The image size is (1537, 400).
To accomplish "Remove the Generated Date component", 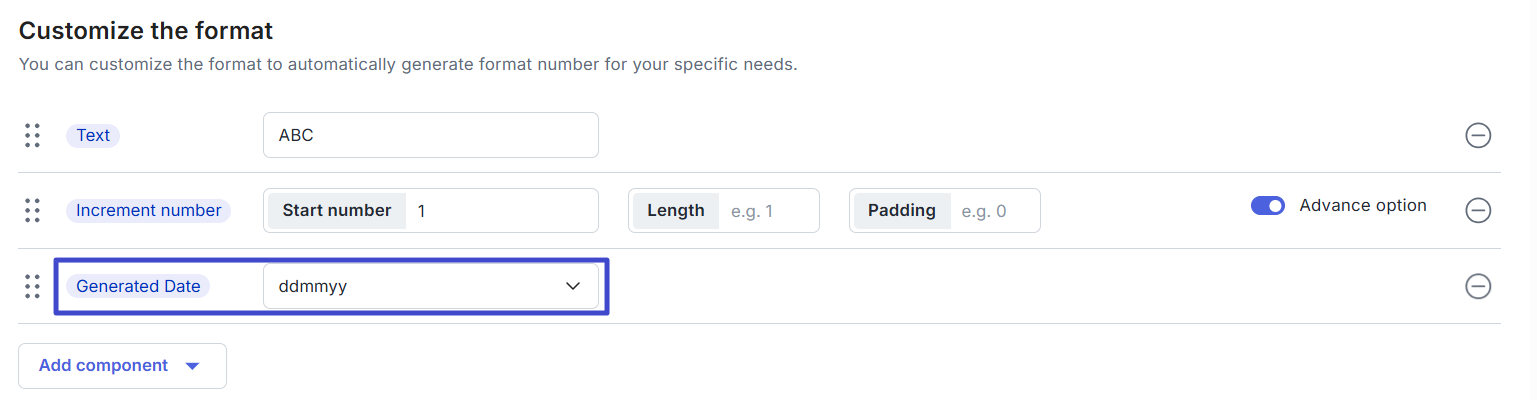I will [1478, 286].
